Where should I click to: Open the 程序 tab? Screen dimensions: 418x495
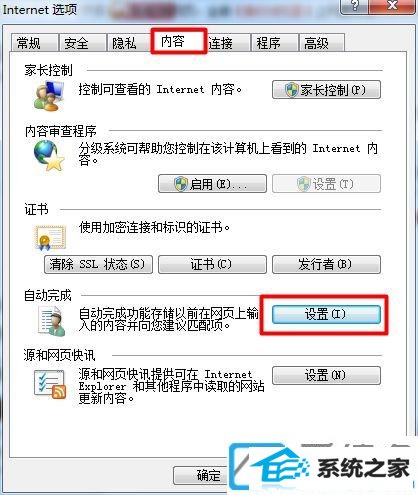click(x=274, y=43)
